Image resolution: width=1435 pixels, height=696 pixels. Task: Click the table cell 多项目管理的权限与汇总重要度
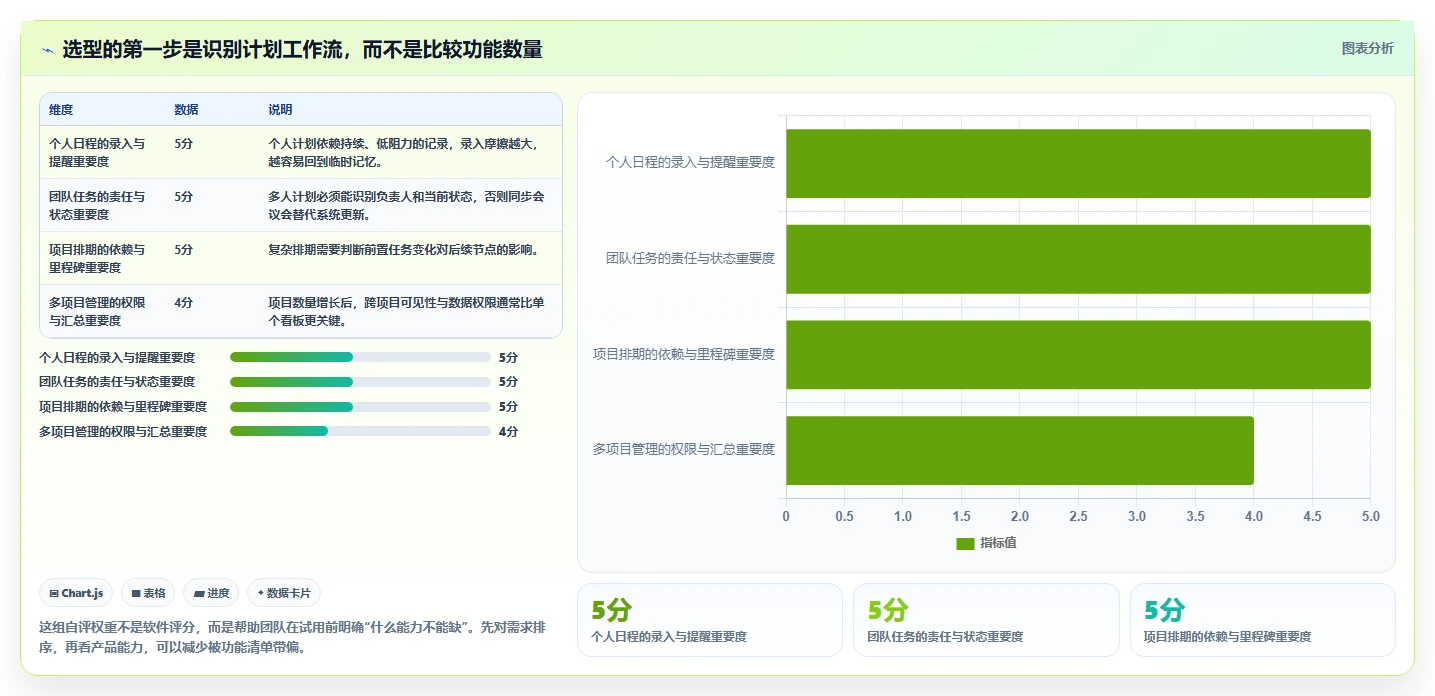point(97,311)
